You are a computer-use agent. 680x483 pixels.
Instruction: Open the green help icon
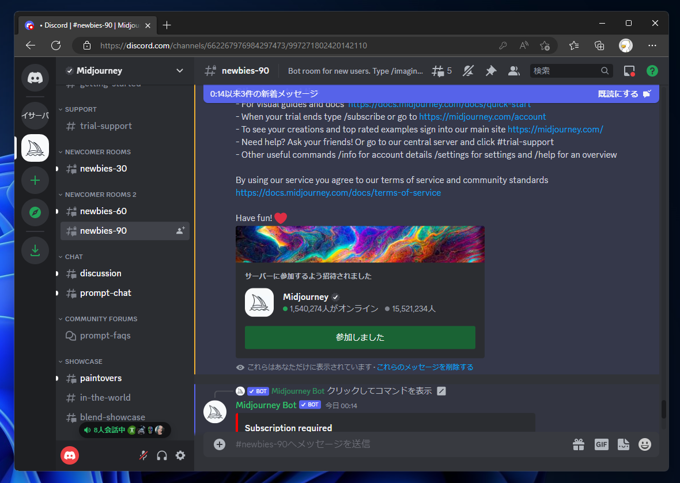pos(652,71)
